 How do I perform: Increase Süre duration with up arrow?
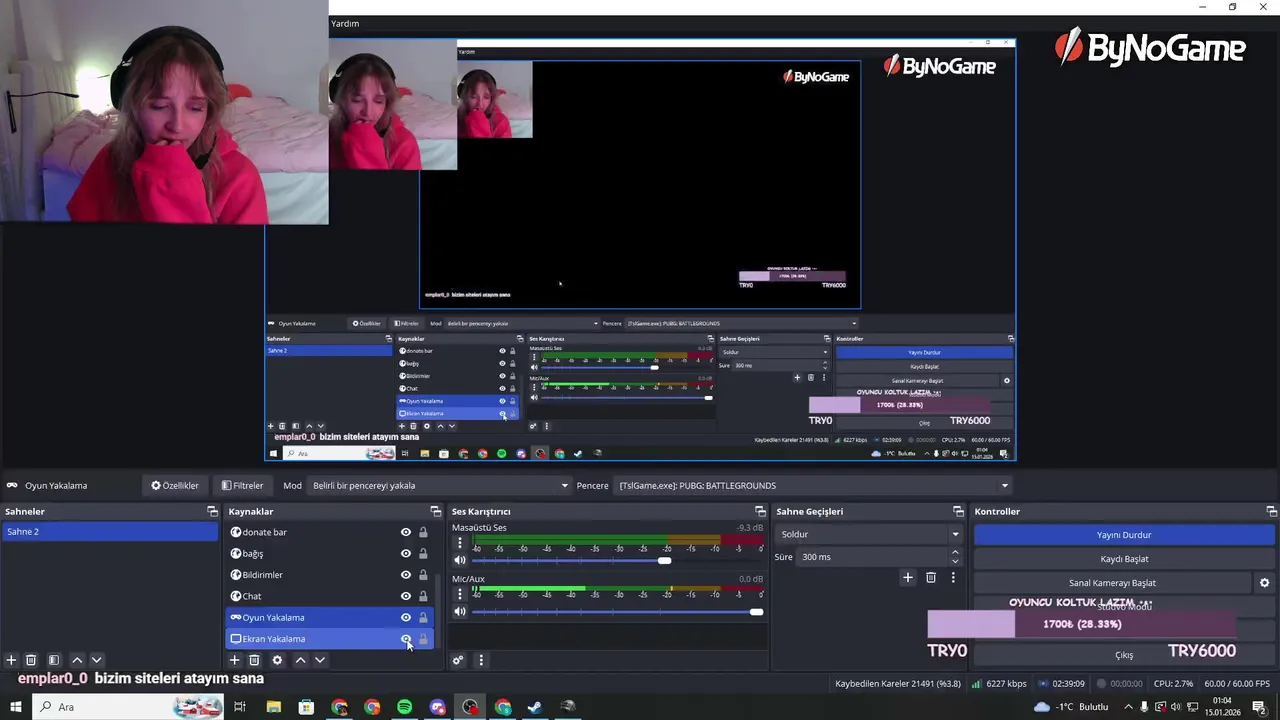955,552
